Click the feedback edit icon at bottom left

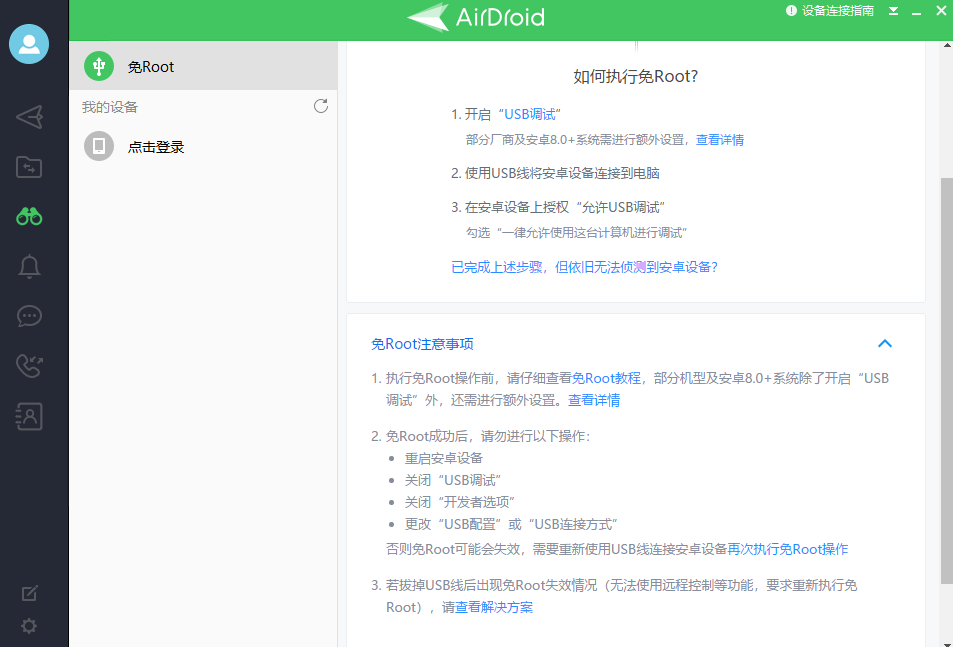(30, 593)
